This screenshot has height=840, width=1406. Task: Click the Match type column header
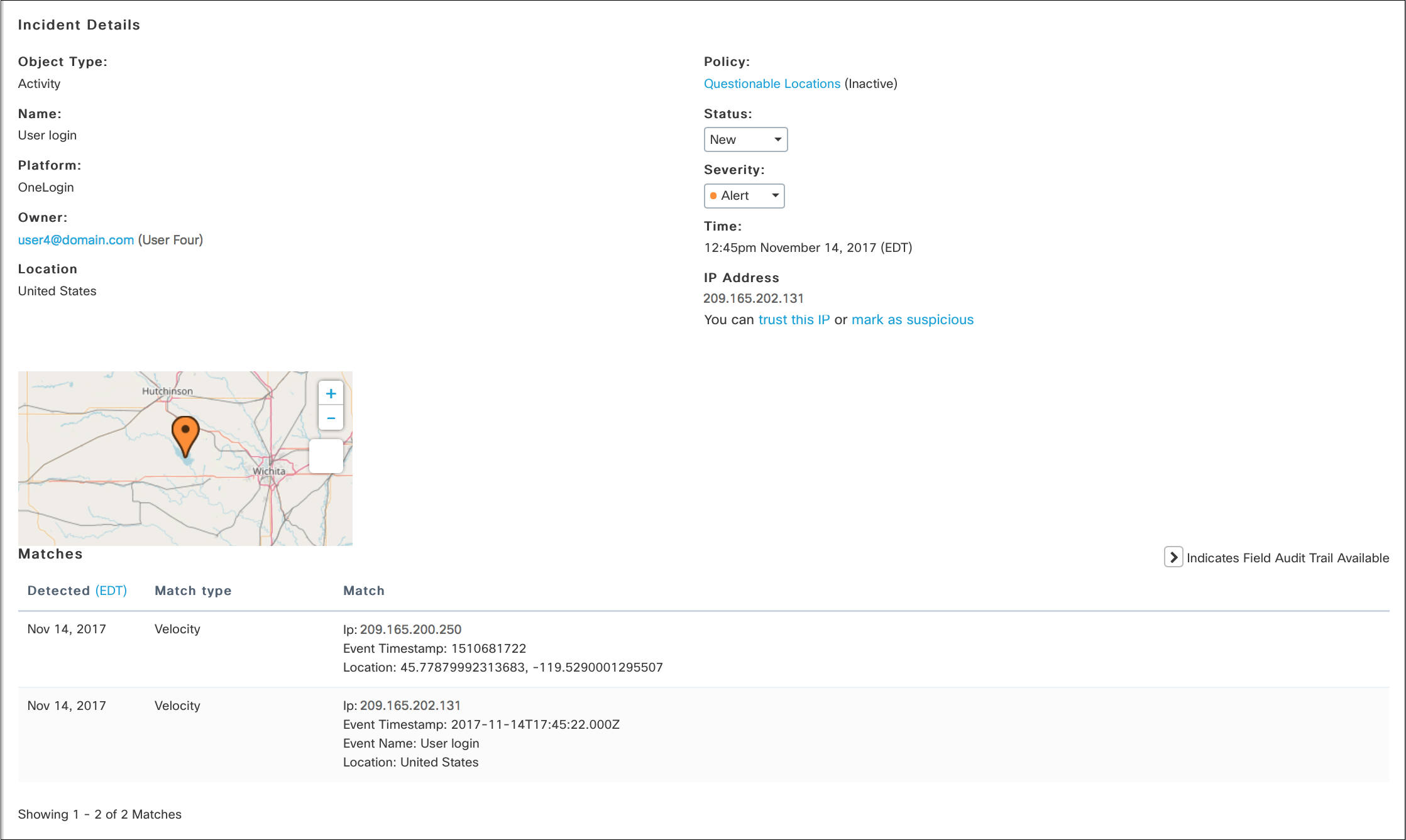coord(193,591)
